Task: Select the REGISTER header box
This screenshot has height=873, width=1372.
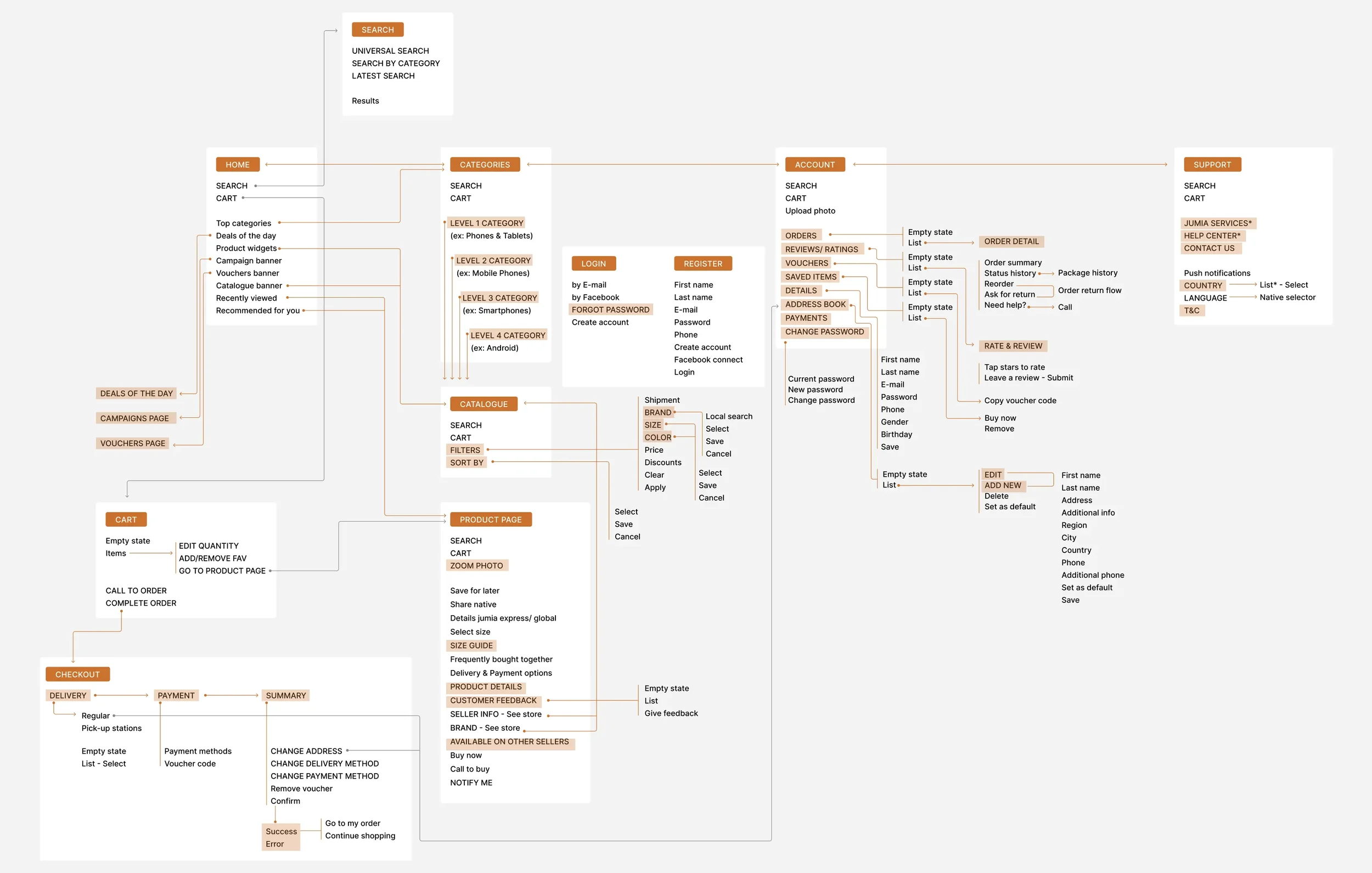Action: click(702, 264)
